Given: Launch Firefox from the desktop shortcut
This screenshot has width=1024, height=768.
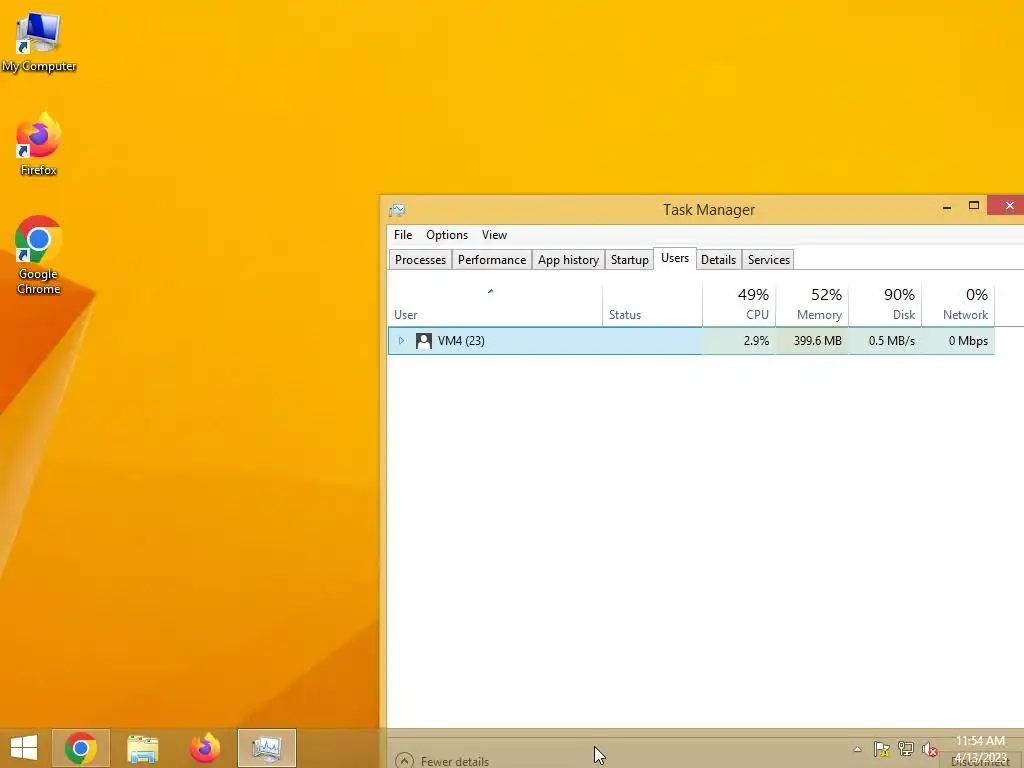Looking at the screenshot, I should 39,144.
